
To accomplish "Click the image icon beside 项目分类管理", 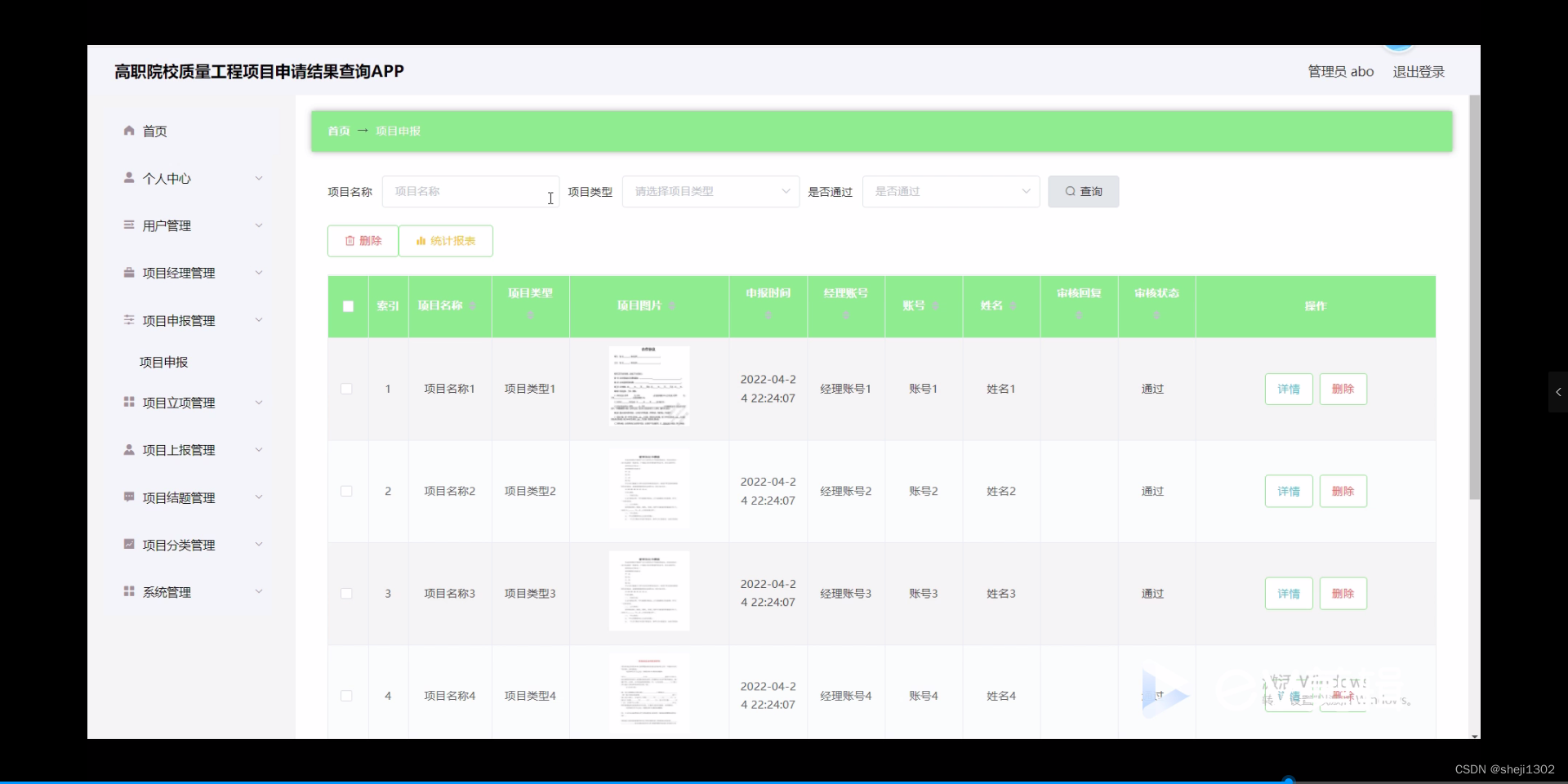I will pyautogui.click(x=128, y=545).
